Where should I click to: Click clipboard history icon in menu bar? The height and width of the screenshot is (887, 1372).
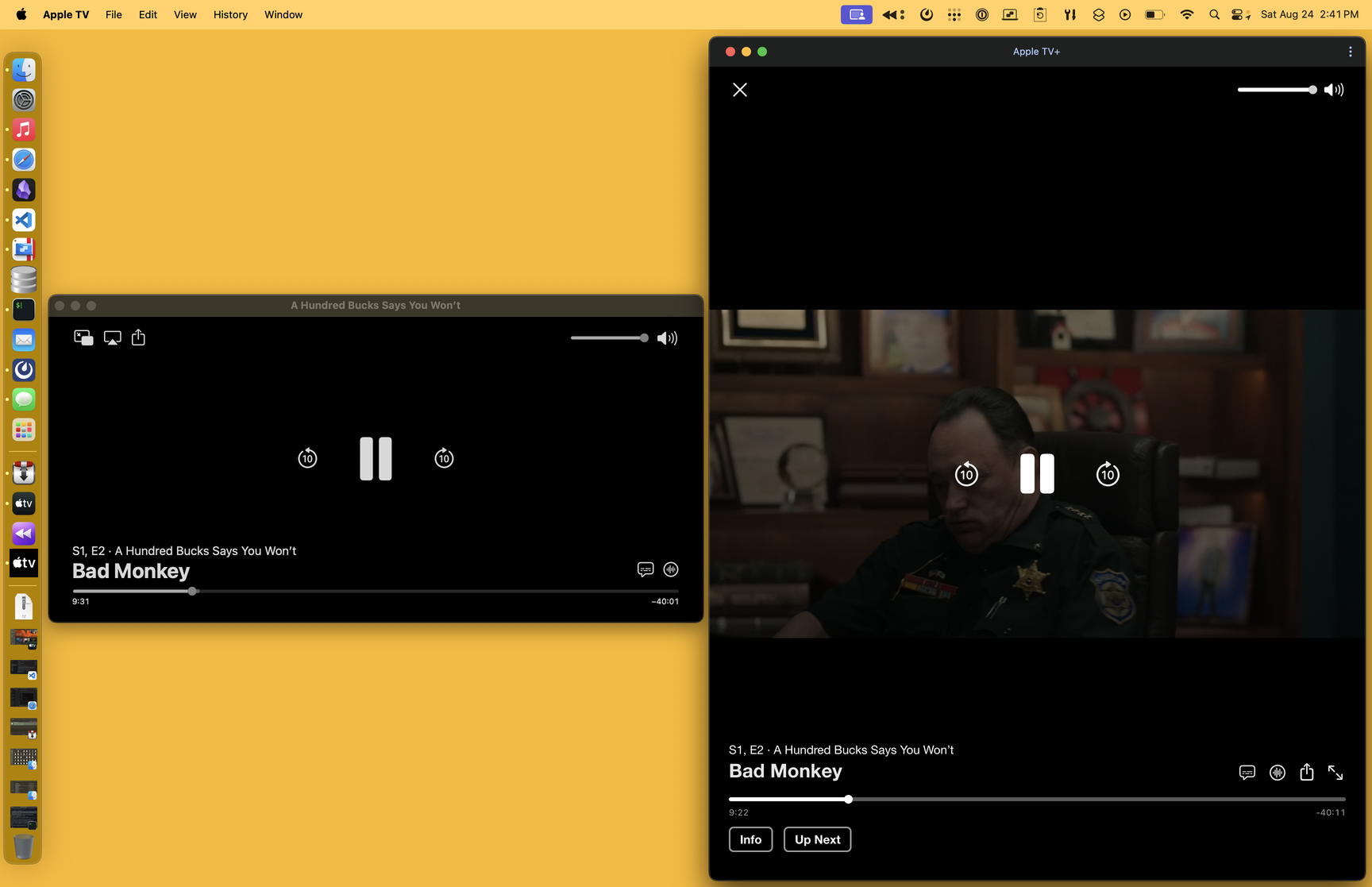coord(1039,14)
